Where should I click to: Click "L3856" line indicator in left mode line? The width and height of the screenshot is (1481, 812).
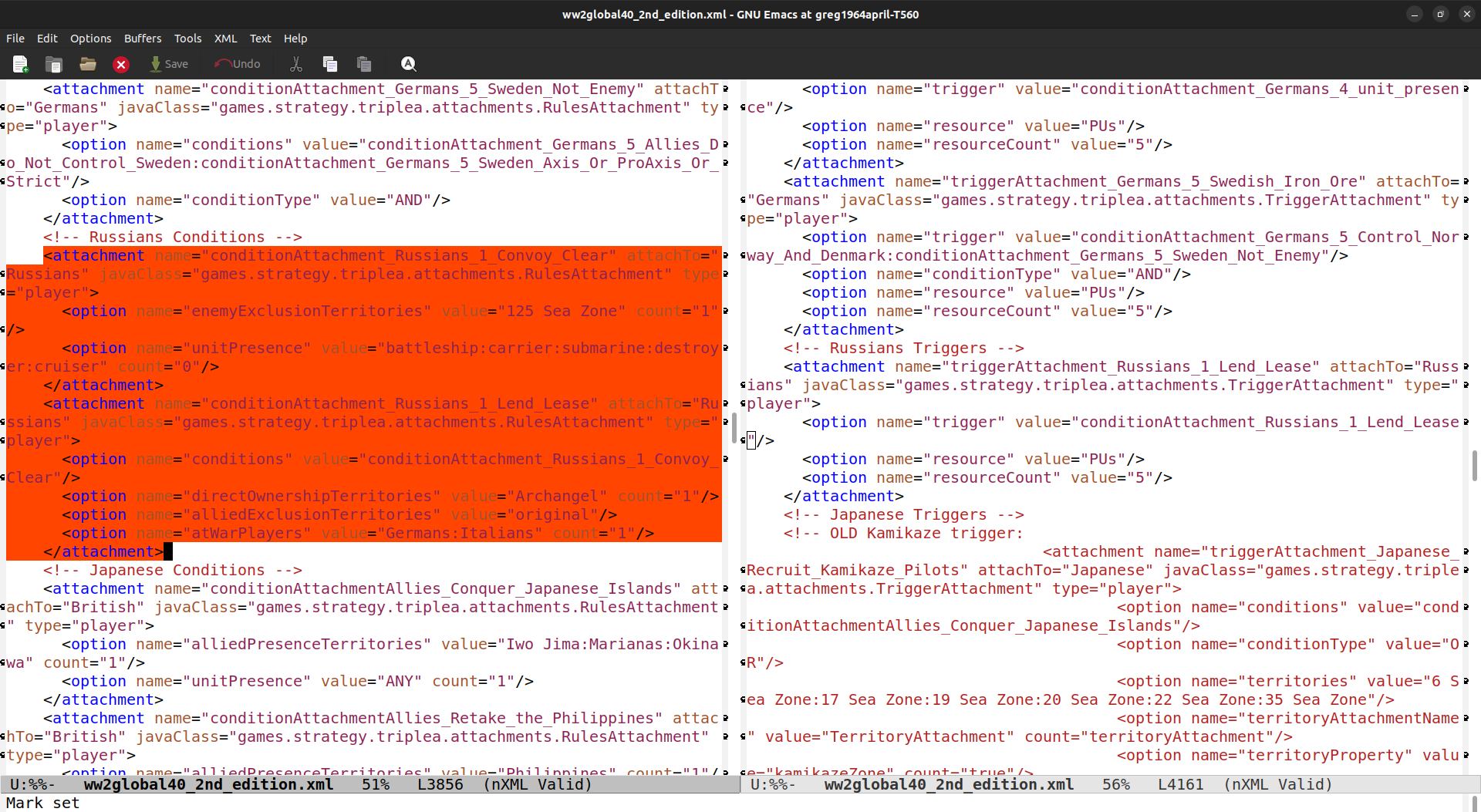tap(440, 784)
